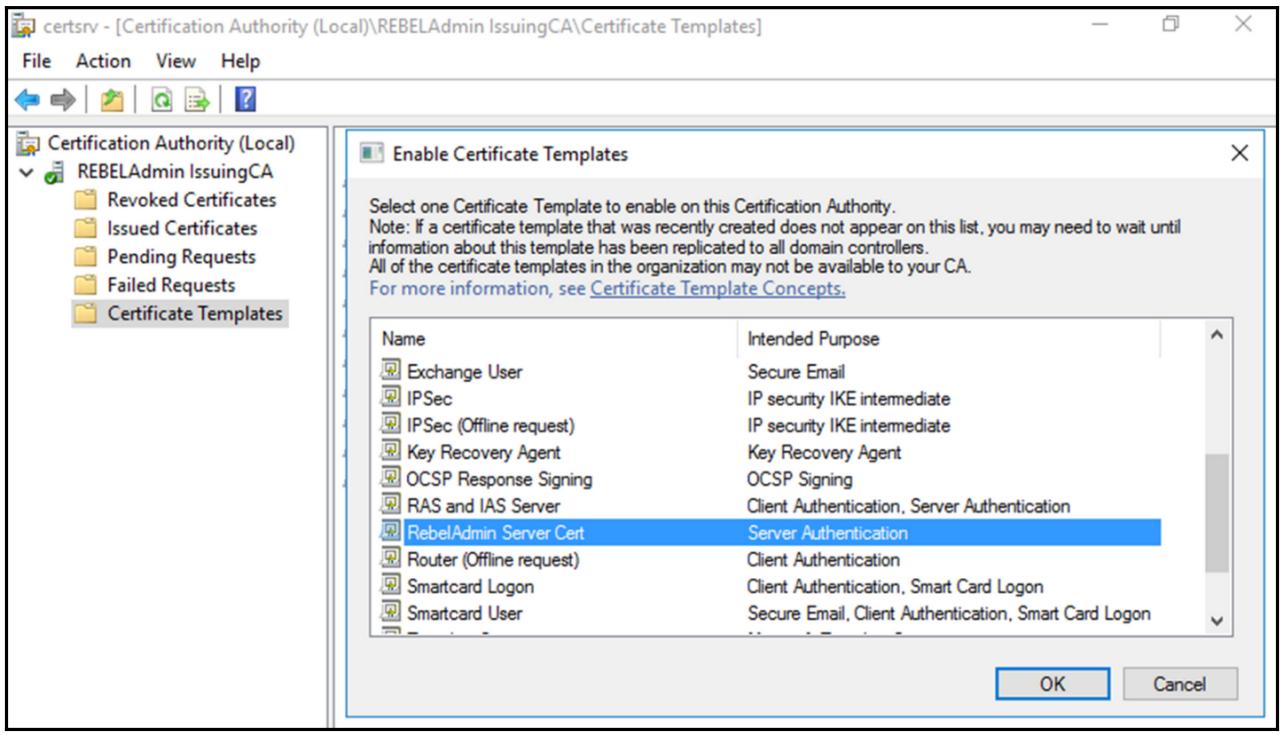The image size is (1283, 735).
Task: Click the Up one level folder icon
Action: (x=111, y=100)
